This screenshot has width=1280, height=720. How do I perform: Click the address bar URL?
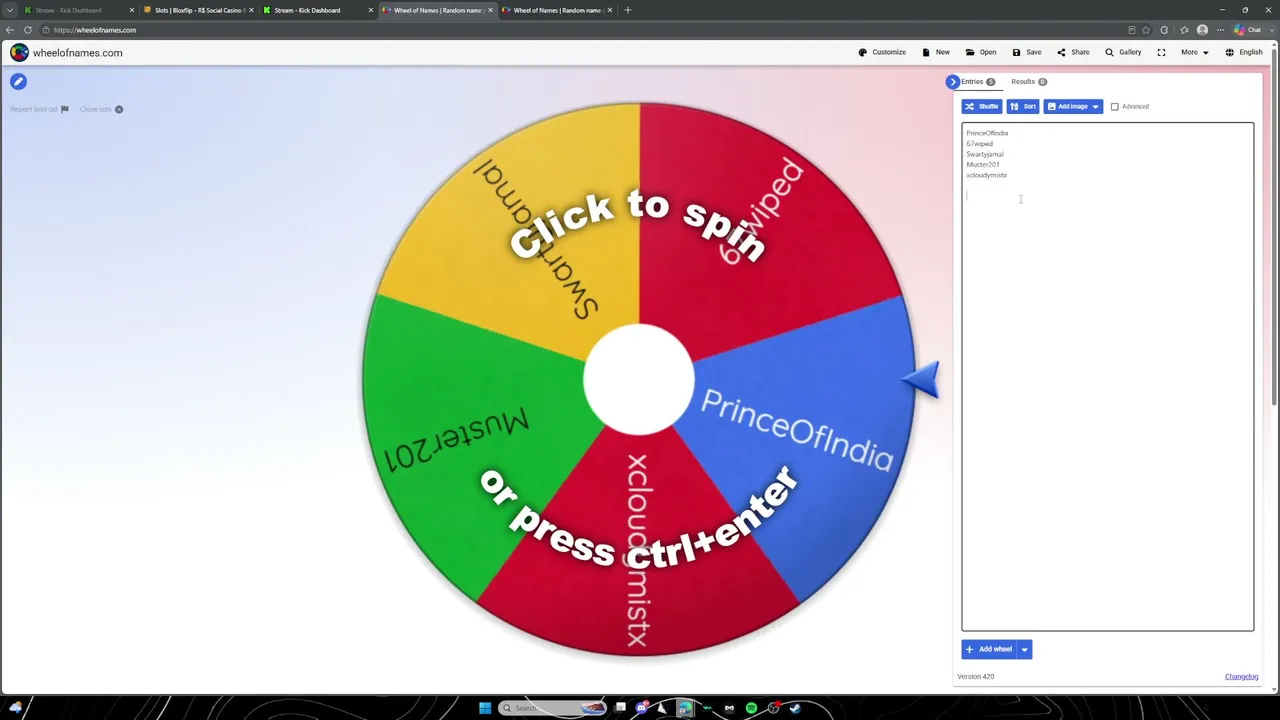(x=95, y=30)
